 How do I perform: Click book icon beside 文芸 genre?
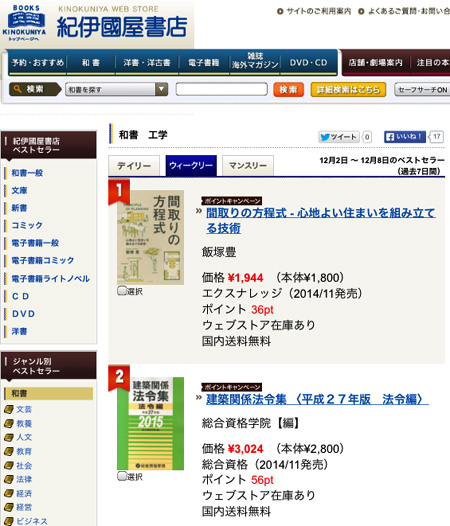(8, 410)
